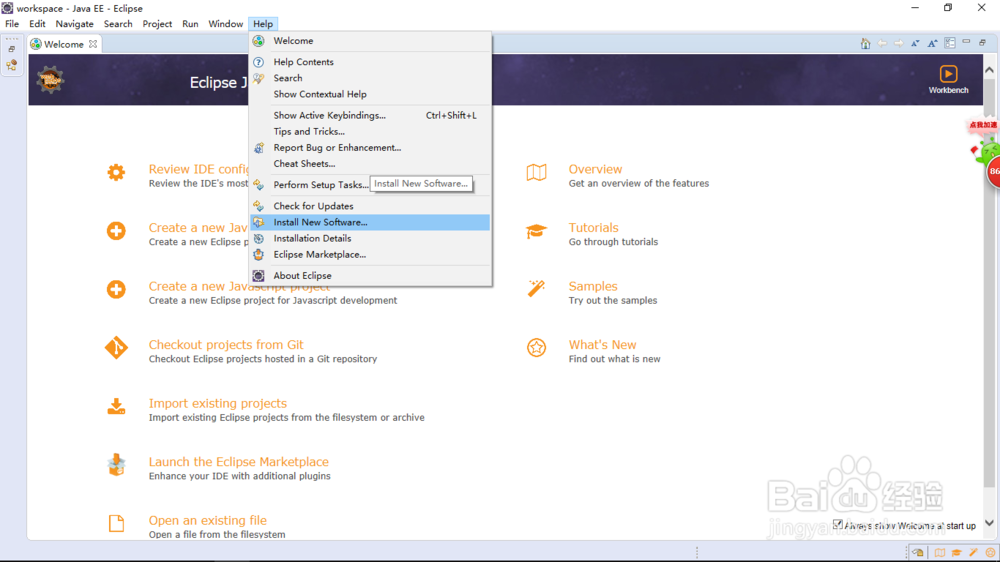This screenshot has height=562, width=1000.
Task: Open the Import existing projects link
Action: (217, 403)
